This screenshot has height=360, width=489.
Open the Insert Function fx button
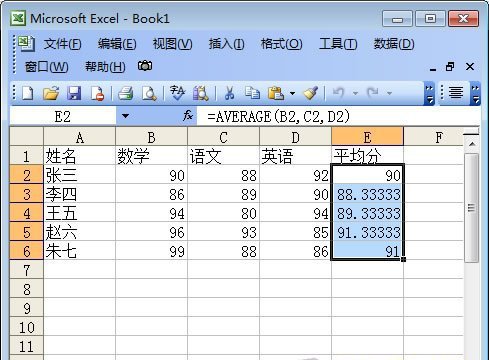point(188,116)
